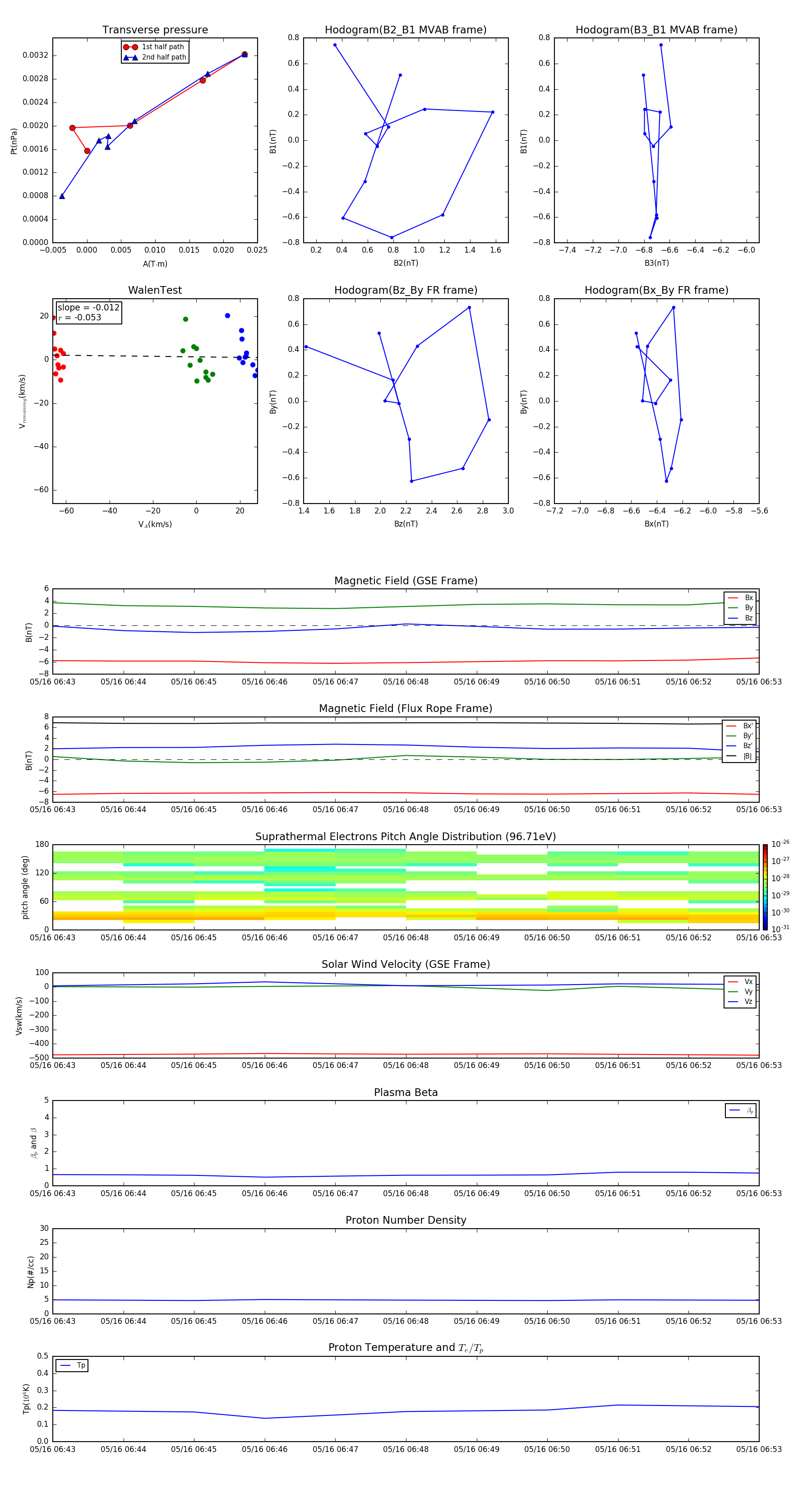This screenshot has width=812, height=1489.
Task: Click the "Proton Number Density" title
Action: point(406,1220)
